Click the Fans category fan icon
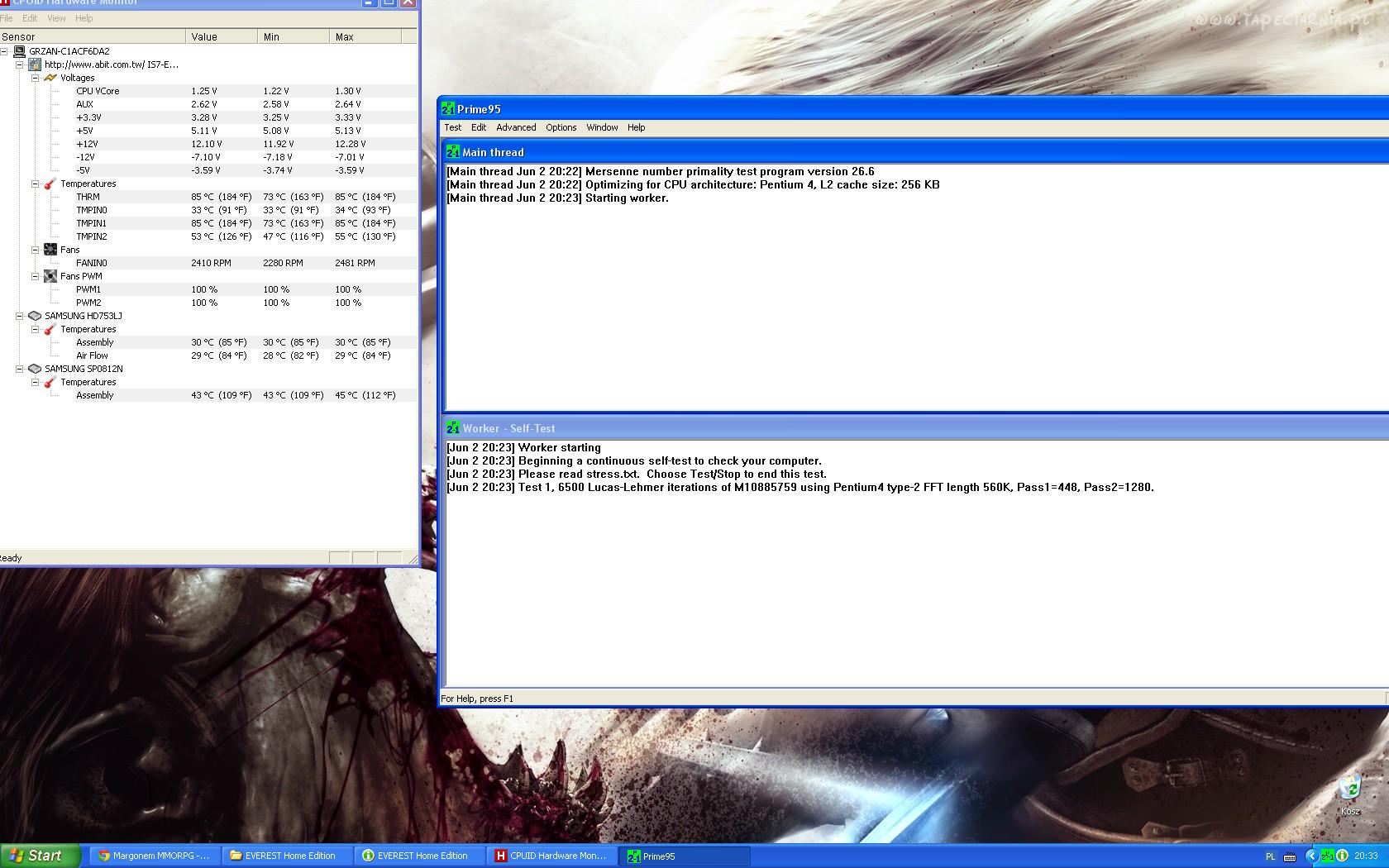The image size is (1389, 868). [x=50, y=250]
